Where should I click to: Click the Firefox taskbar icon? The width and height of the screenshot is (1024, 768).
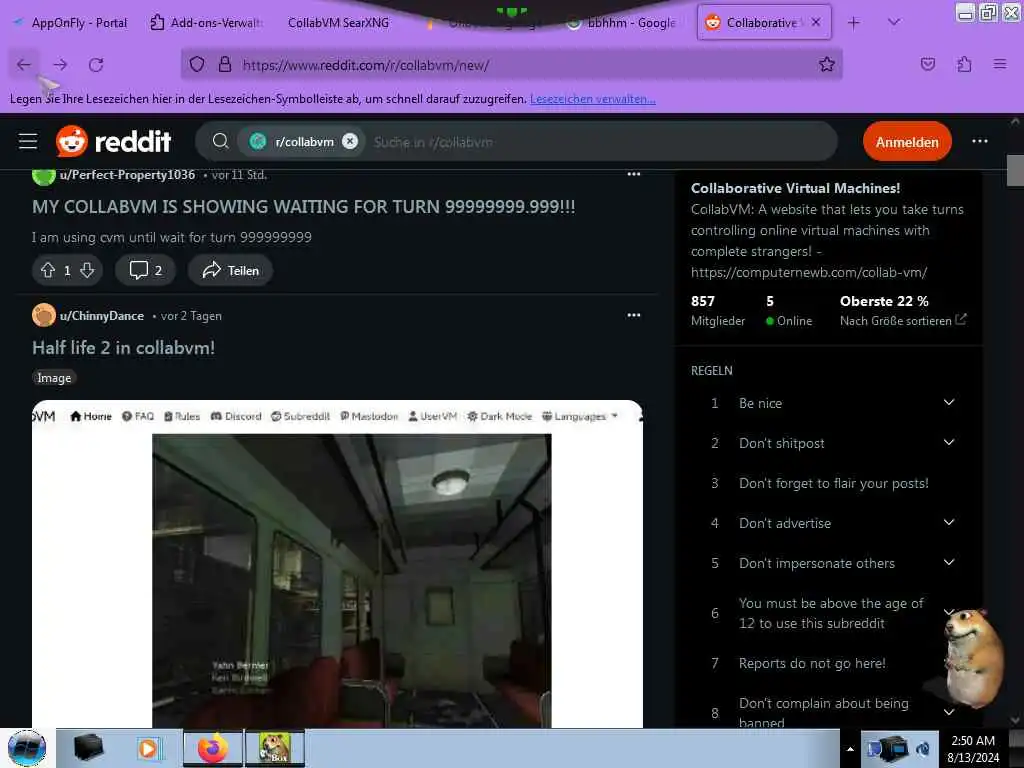pyautogui.click(x=213, y=748)
